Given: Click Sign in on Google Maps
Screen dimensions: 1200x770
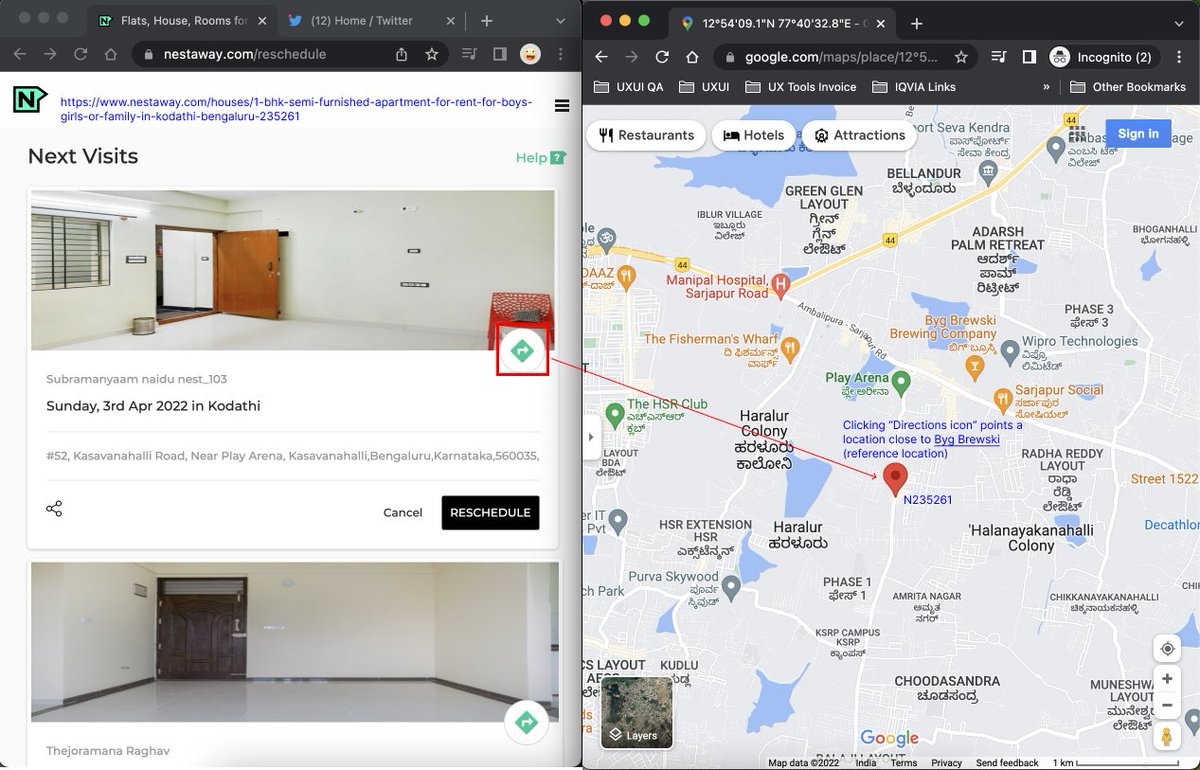Looking at the screenshot, I should (1138, 134).
